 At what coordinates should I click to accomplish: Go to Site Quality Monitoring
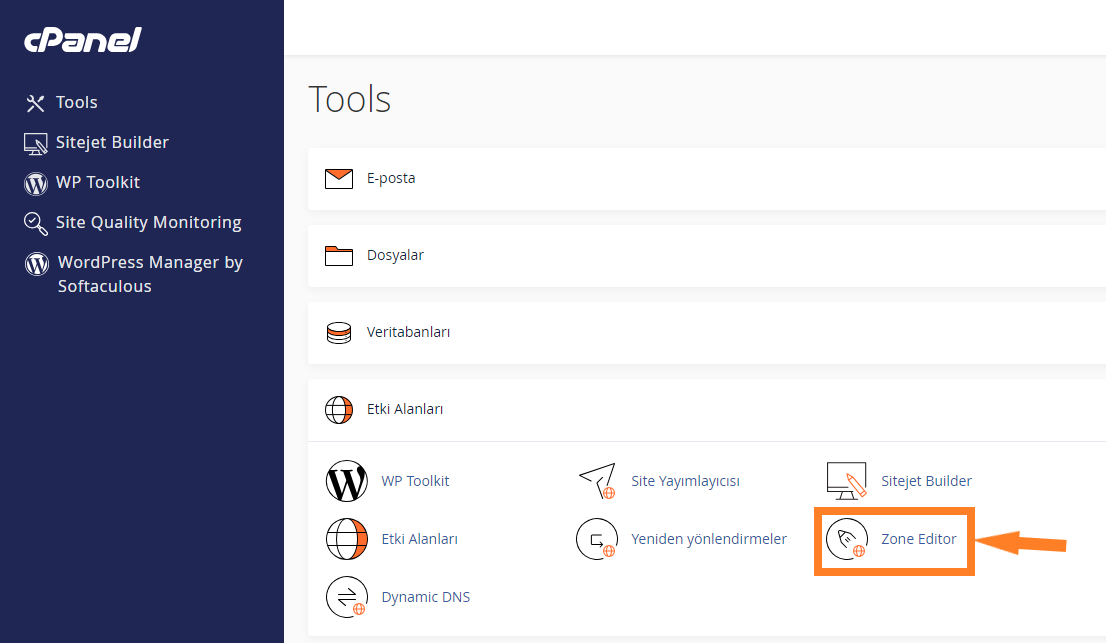(x=148, y=223)
